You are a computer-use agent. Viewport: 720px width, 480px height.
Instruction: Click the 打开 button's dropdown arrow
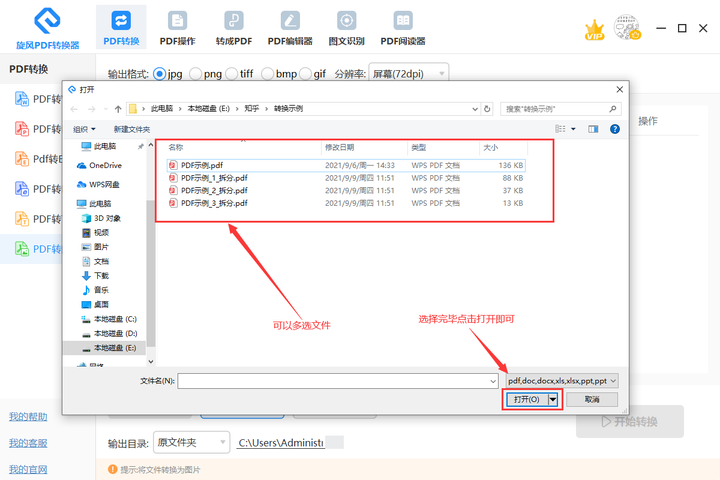tap(553, 400)
